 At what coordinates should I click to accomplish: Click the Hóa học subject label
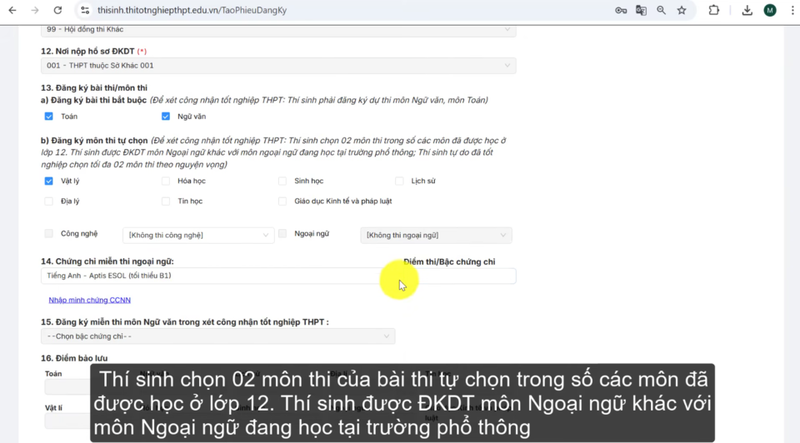point(191,181)
